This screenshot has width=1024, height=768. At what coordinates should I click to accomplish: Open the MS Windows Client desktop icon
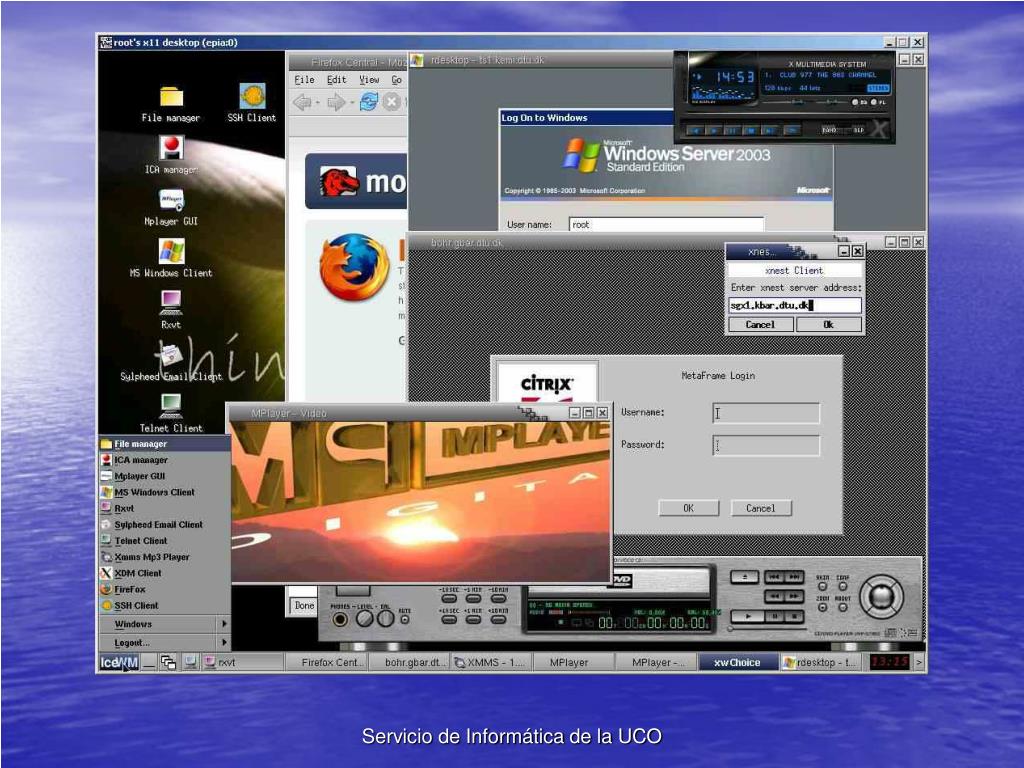[170, 259]
